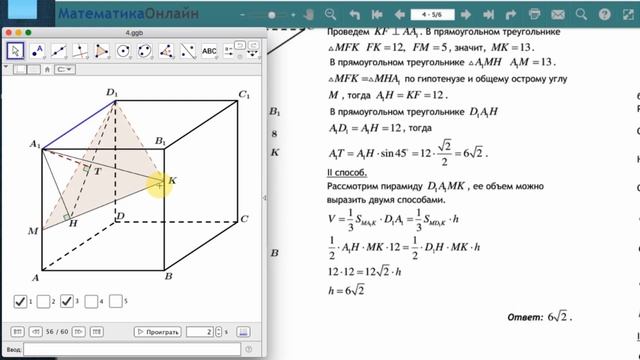This screenshot has width=640, height=360.
Task: Select the Angle measurement tool
Action: coord(166,51)
